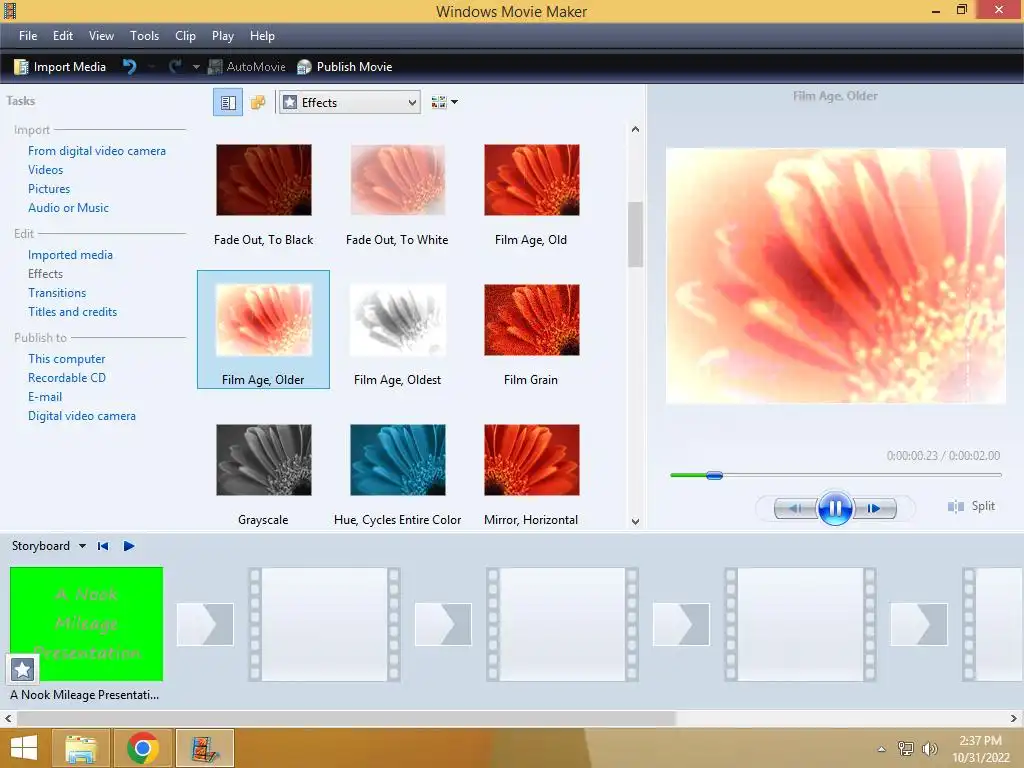This screenshot has height=768, width=1024.
Task: Click storyboard scroll right arrow
Action: [1014, 718]
